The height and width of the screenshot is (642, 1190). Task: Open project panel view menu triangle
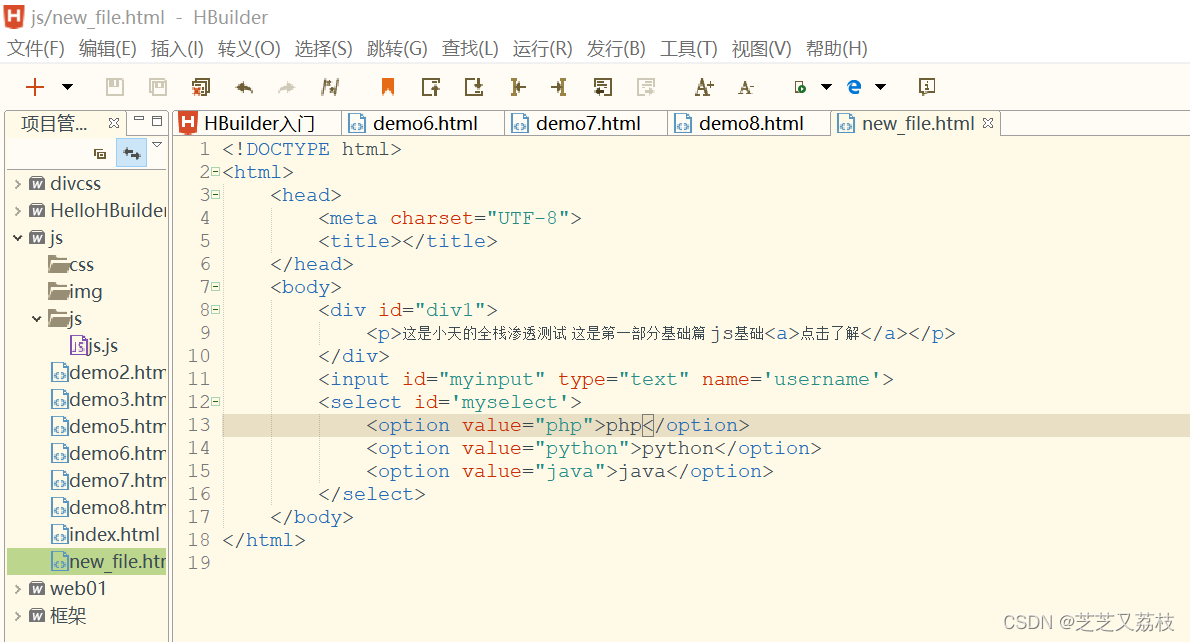tap(157, 145)
